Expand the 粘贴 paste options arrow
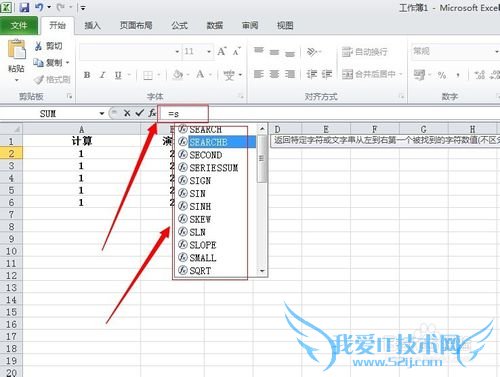 (x=16, y=80)
